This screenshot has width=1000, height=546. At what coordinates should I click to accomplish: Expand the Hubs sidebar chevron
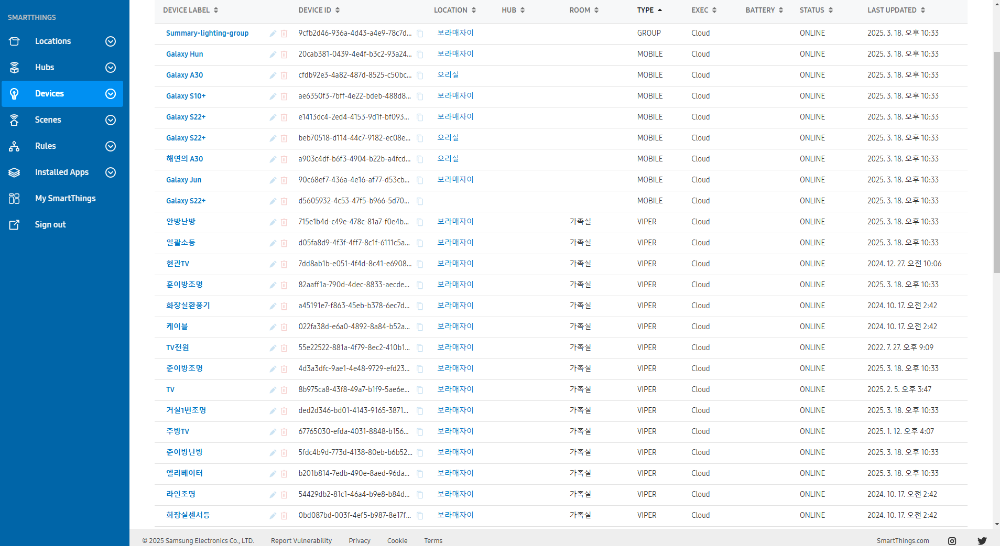pyautogui.click(x=110, y=68)
